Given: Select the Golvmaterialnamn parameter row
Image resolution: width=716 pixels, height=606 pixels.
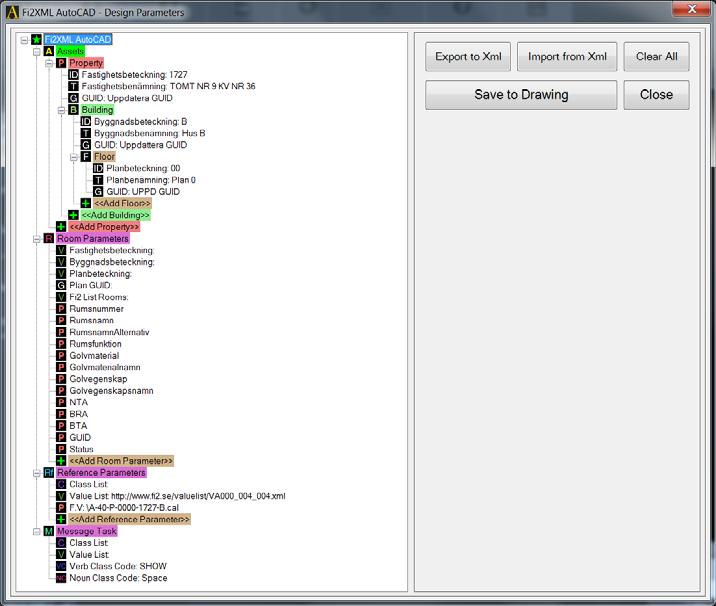Looking at the screenshot, I should 105,368.
